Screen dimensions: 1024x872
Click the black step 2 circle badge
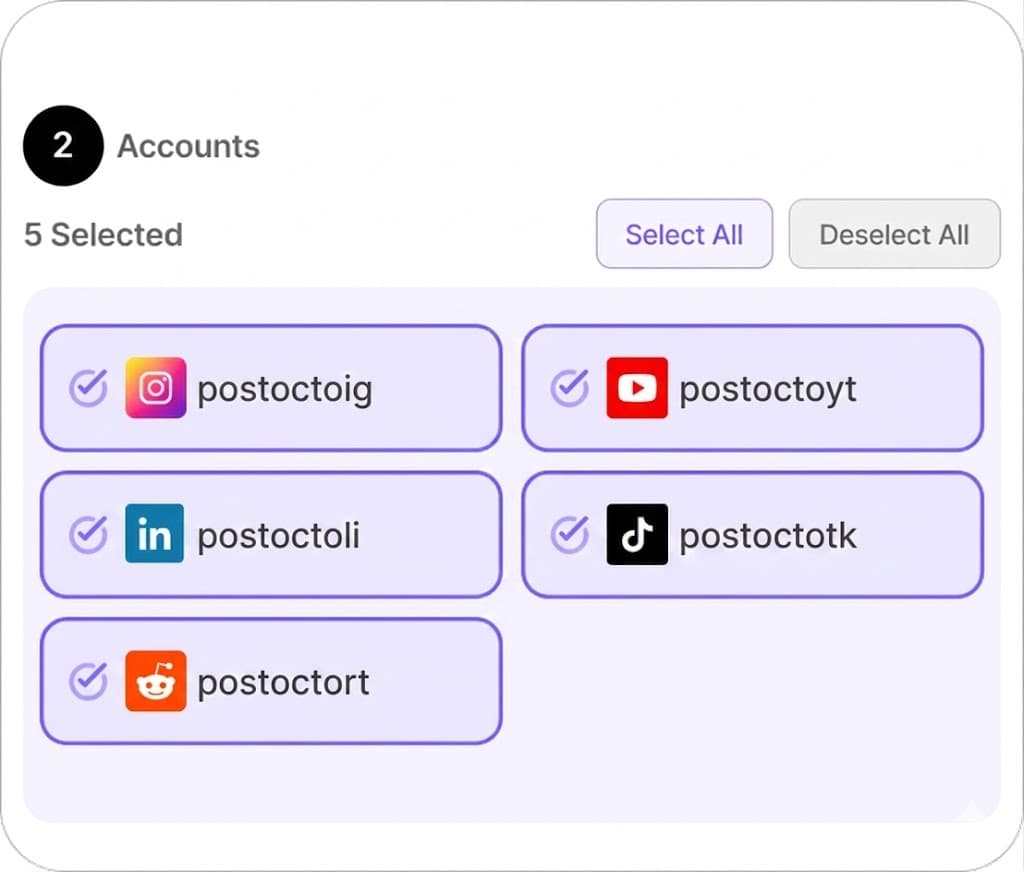(63, 146)
